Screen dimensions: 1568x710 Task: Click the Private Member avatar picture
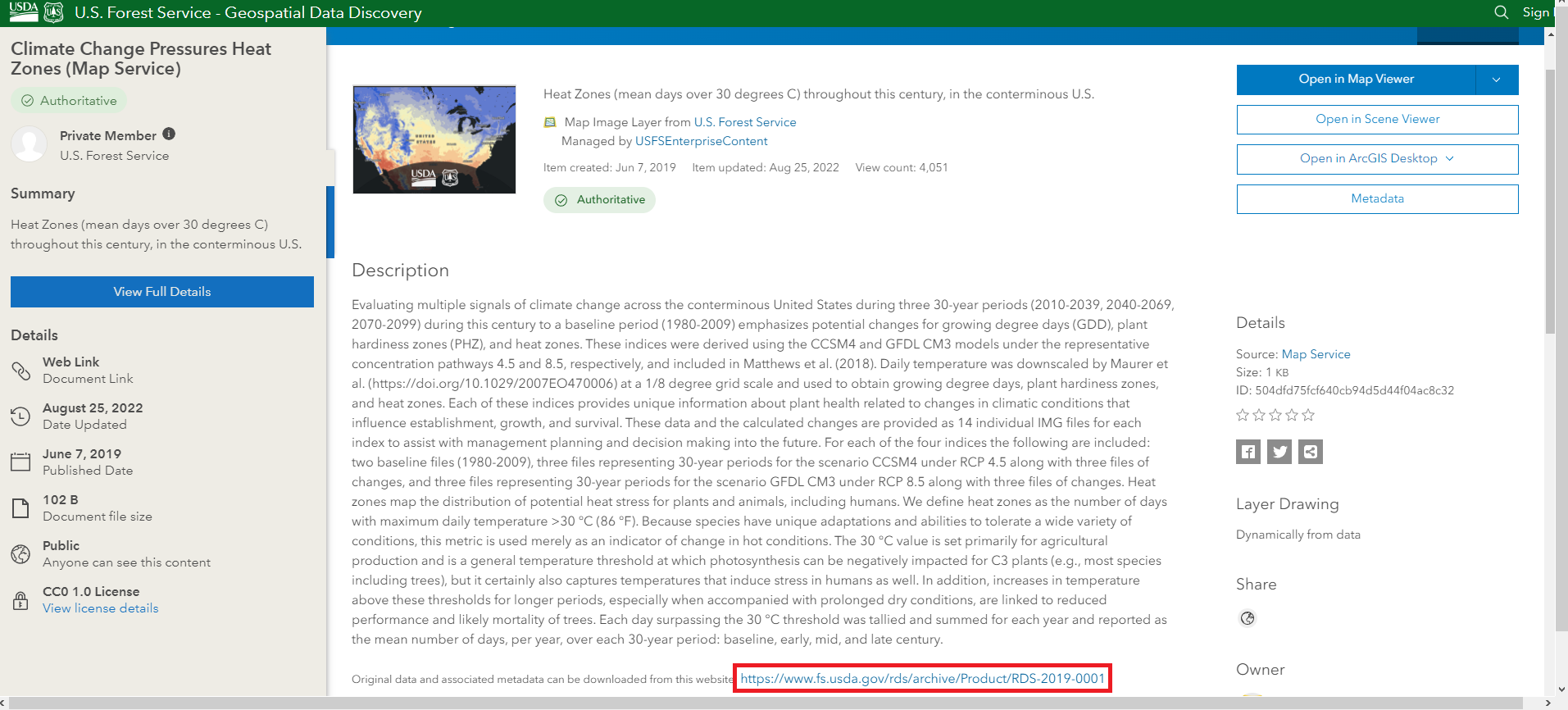tap(30, 144)
